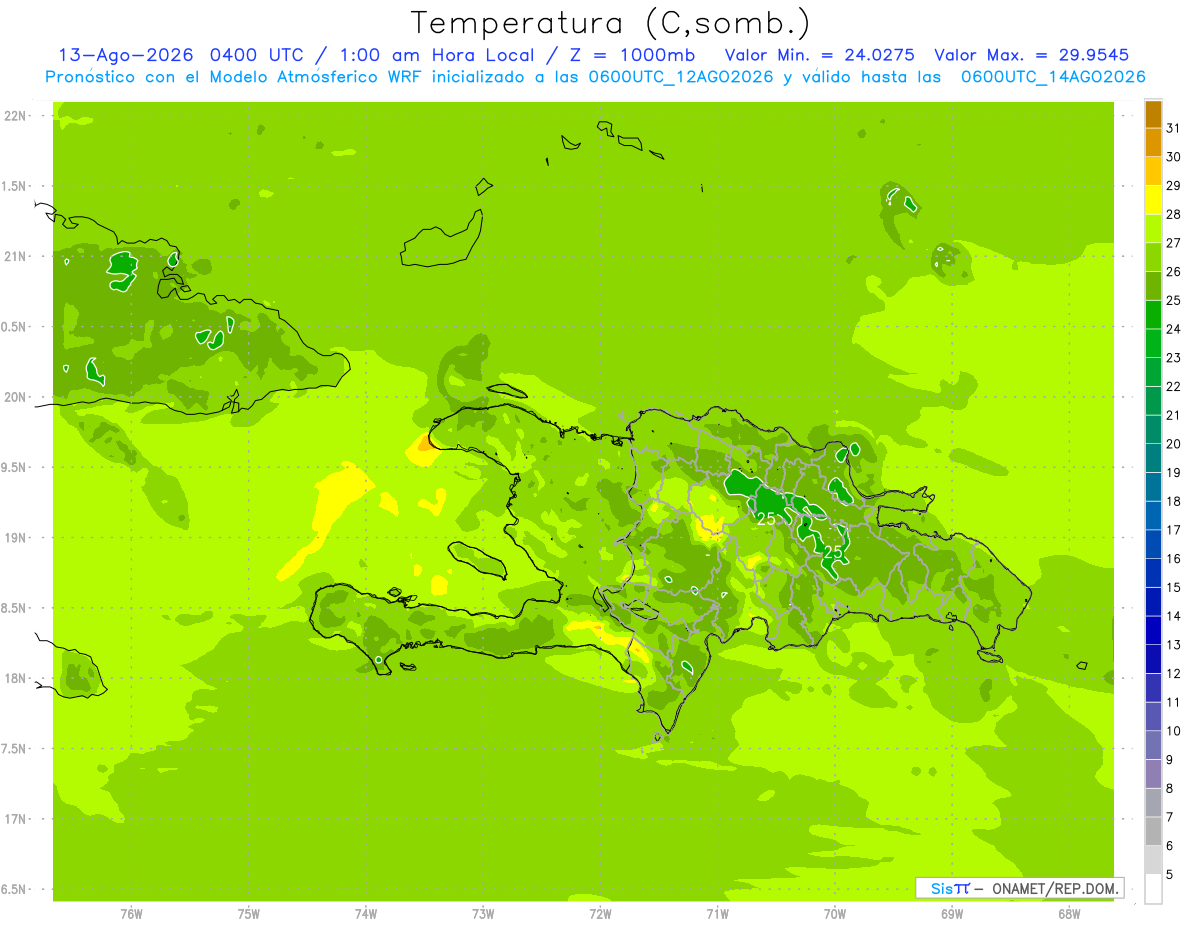
Task: Click the "74W" longitude axis label
Action: tap(366, 913)
